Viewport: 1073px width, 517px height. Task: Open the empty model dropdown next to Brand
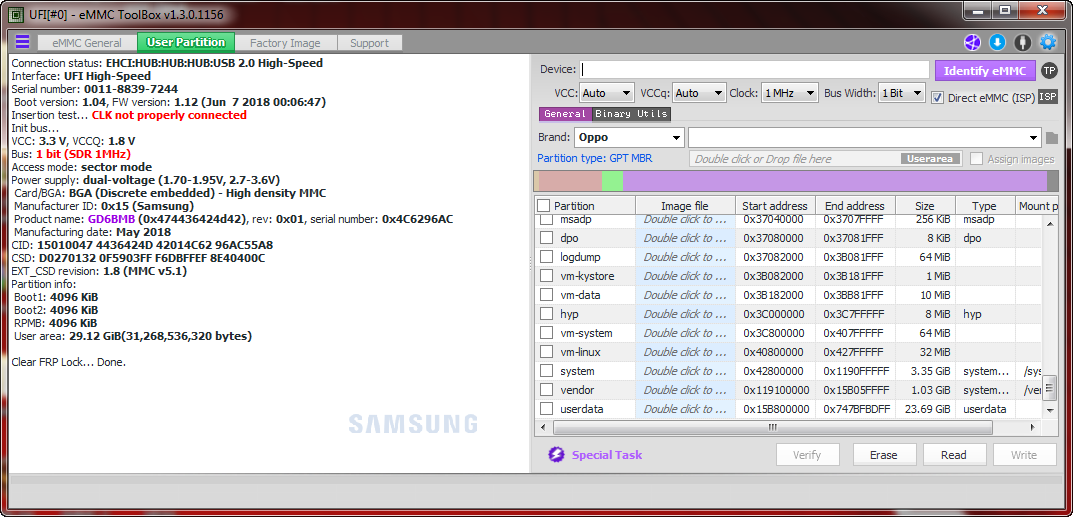[865, 137]
